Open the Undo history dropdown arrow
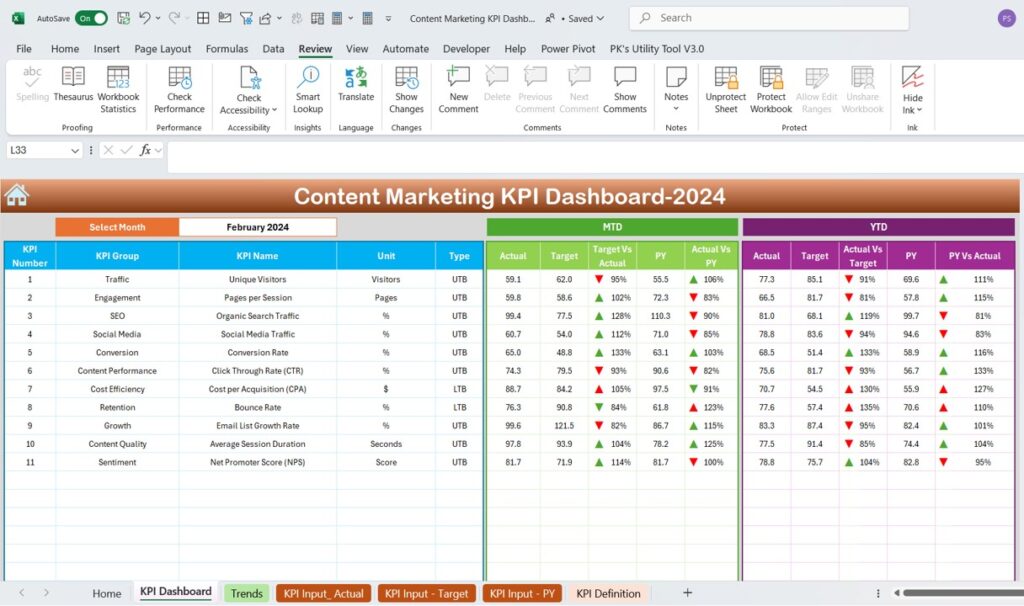Viewport: 1024px width, 606px height. 158,18
